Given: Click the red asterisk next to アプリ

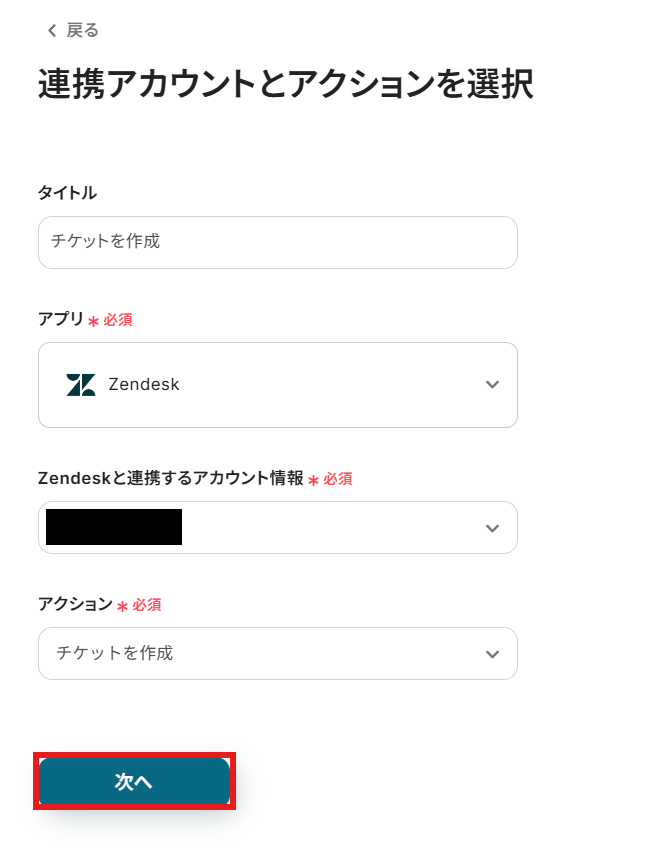Looking at the screenshot, I should click(x=93, y=321).
